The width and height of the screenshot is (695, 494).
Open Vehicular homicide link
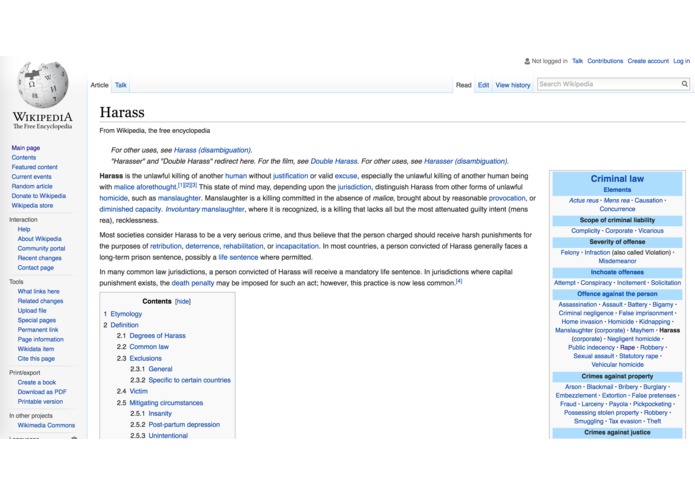pyautogui.click(x=617, y=365)
